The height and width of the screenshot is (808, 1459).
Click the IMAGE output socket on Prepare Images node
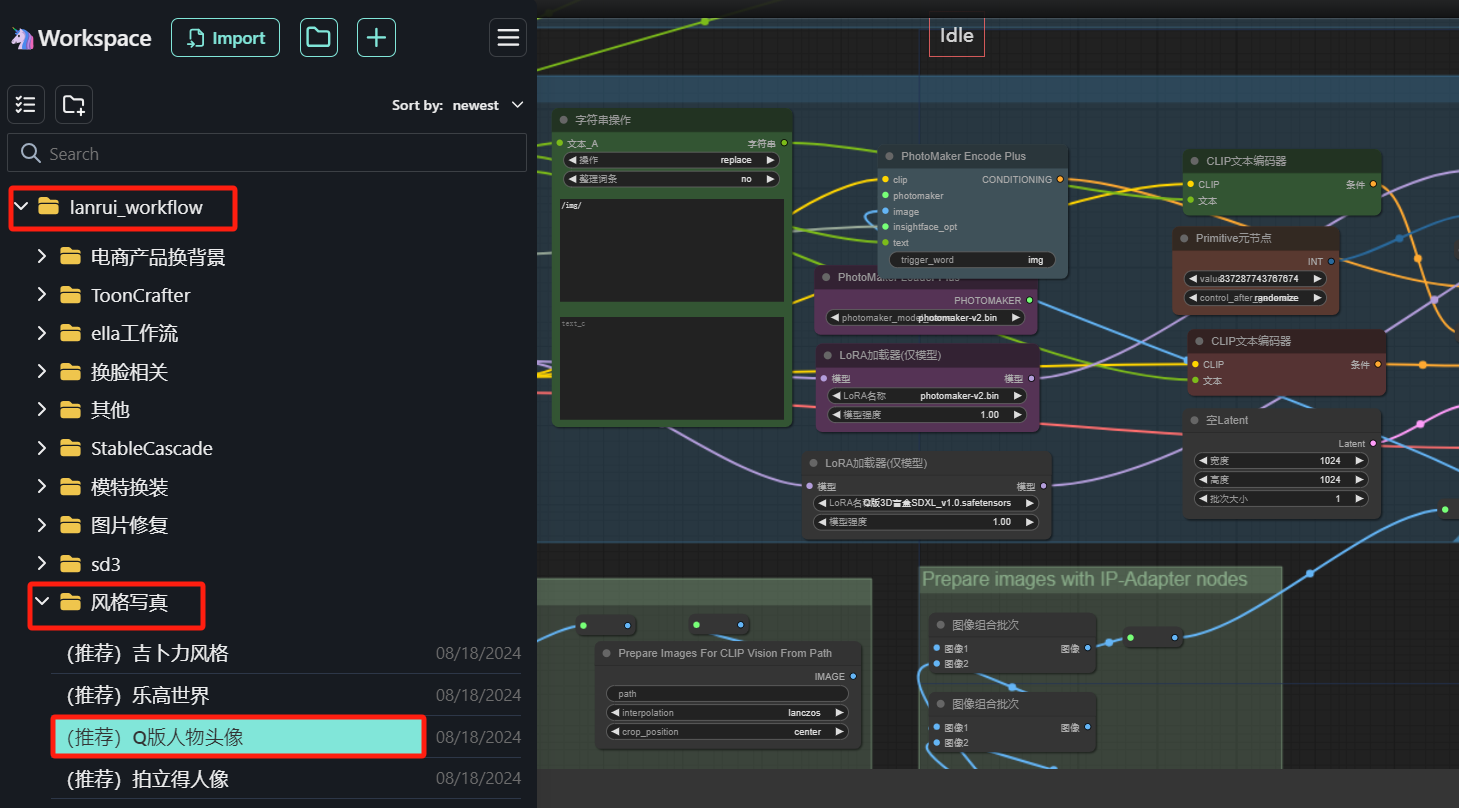tap(853, 677)
